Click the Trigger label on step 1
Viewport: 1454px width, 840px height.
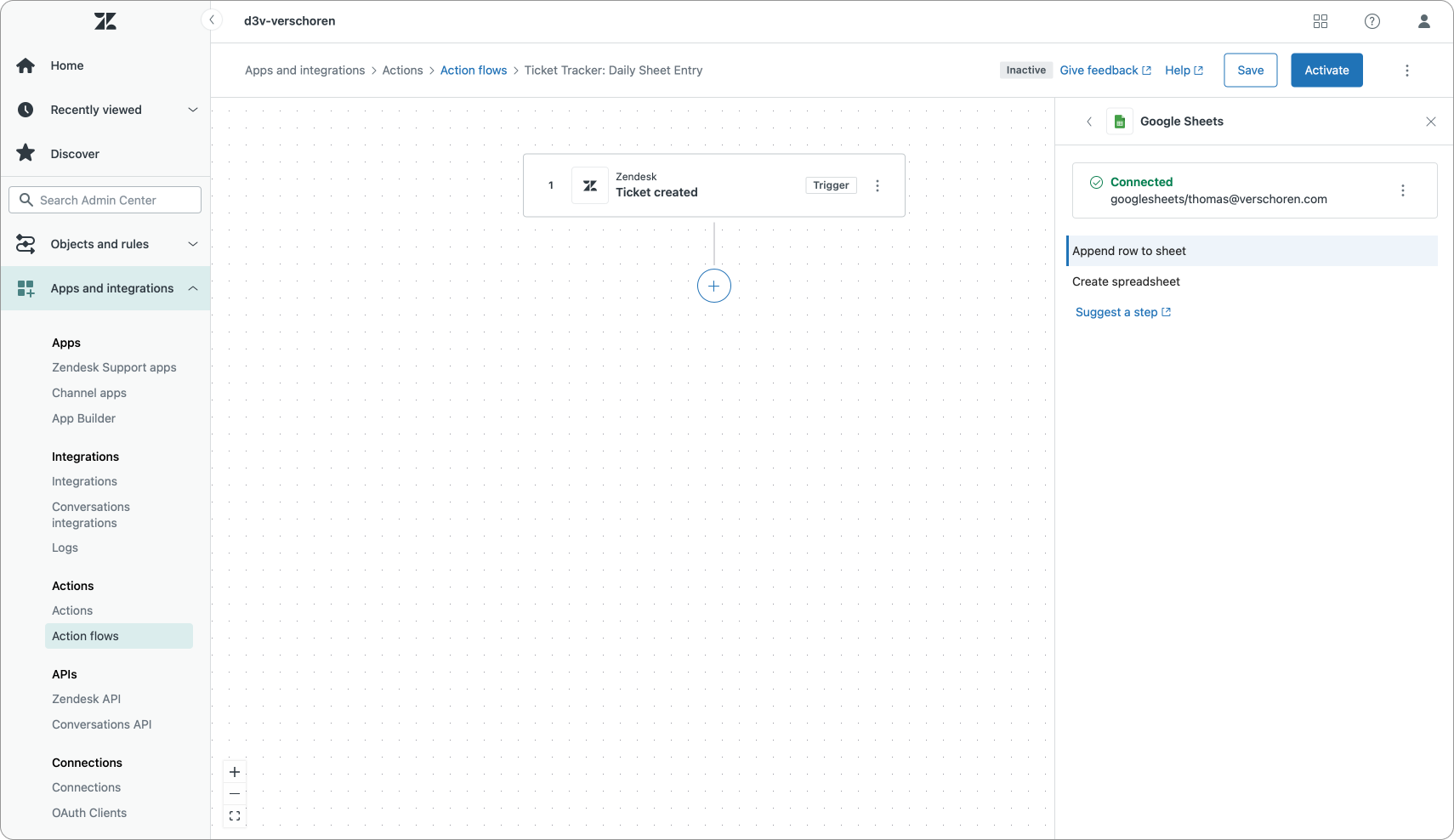(x=831, y=185)
